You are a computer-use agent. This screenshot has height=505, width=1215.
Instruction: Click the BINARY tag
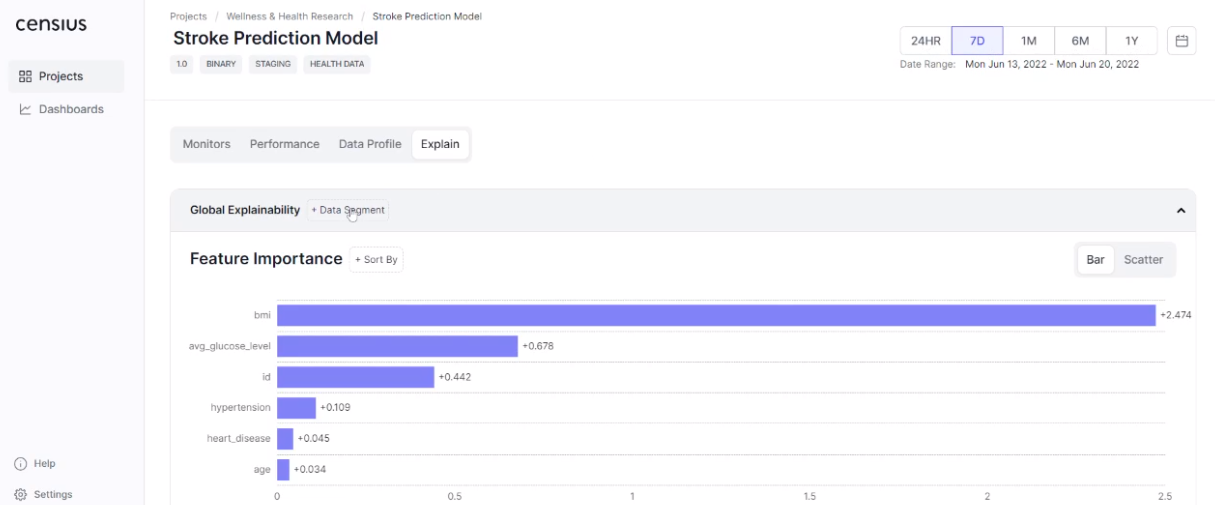tap(220, 64)
